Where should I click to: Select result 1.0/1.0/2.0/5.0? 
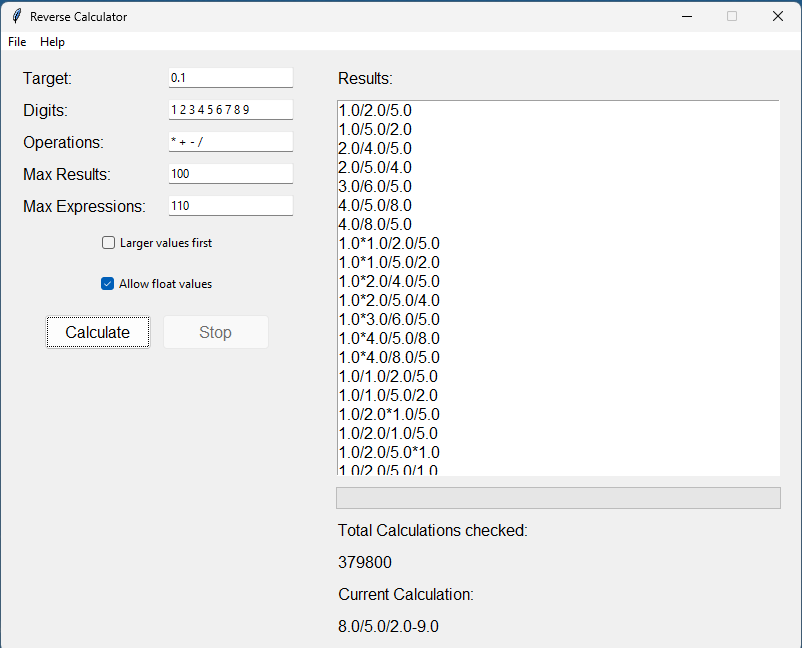coord(388,376)
